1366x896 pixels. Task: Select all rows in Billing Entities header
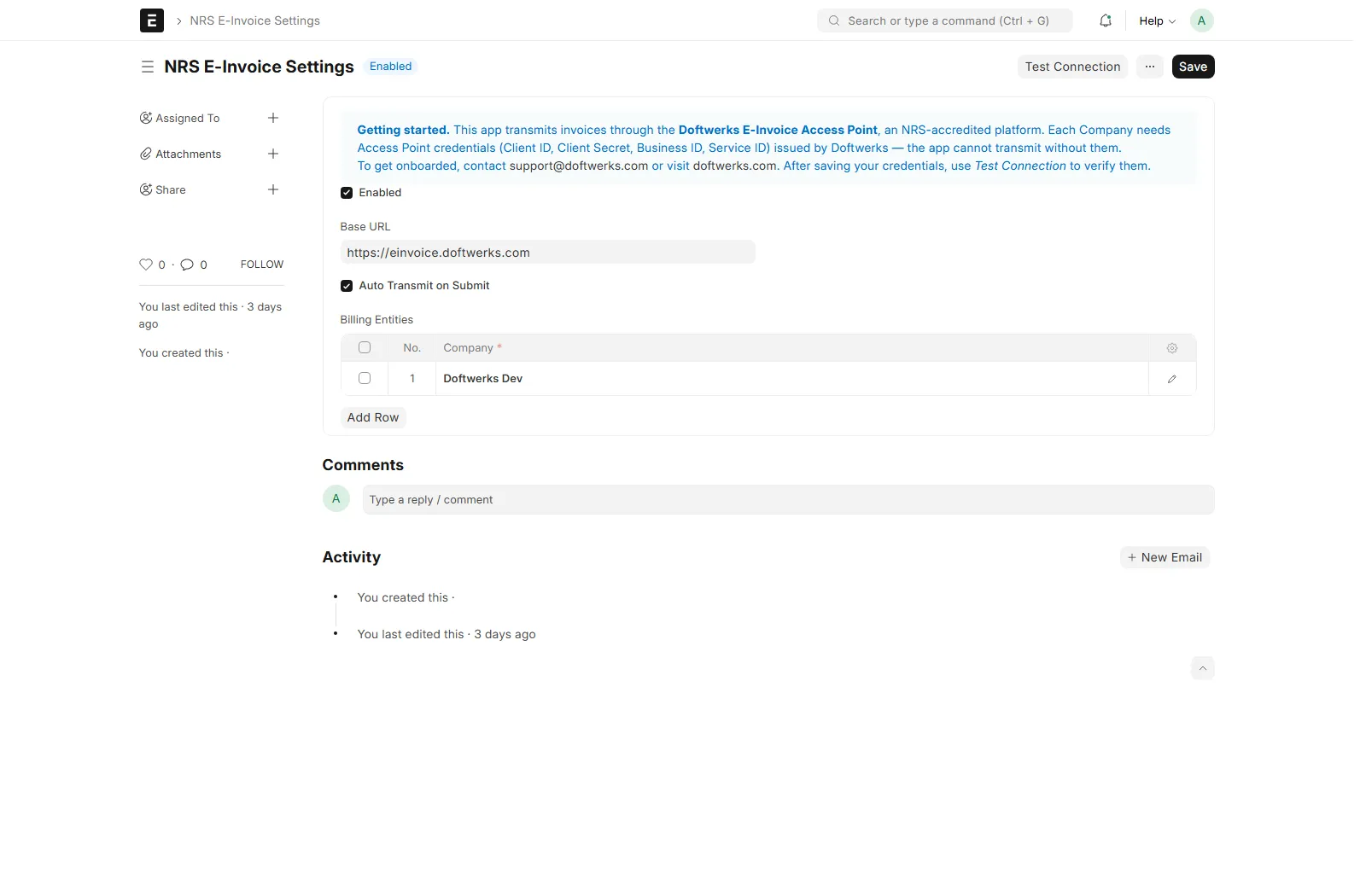365,347
